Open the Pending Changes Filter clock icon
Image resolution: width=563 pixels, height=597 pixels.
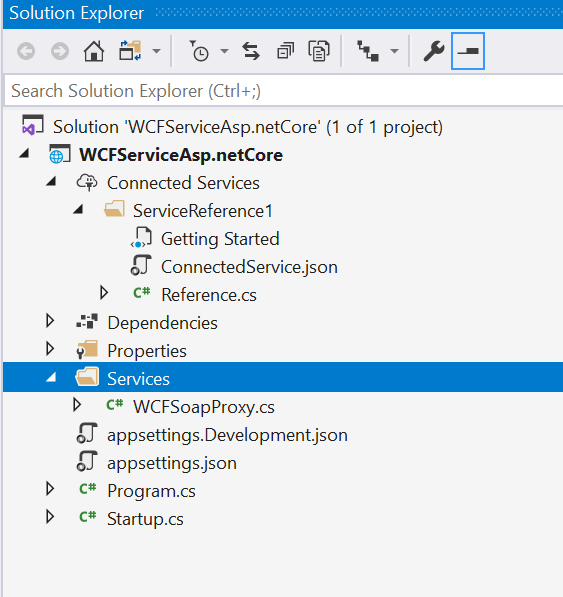[199, 51]
